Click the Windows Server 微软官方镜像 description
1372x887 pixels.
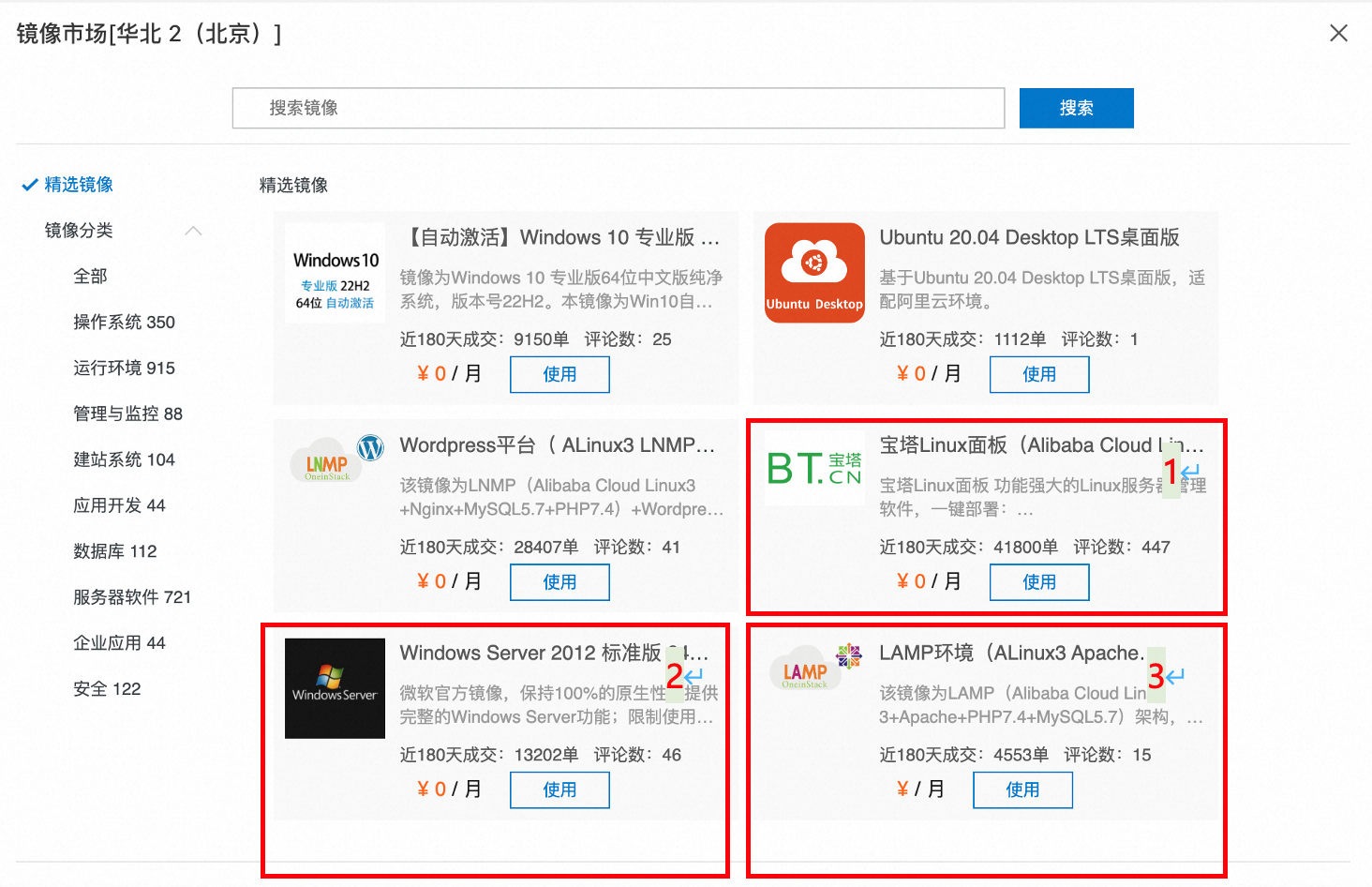click(x=559, y=705)
